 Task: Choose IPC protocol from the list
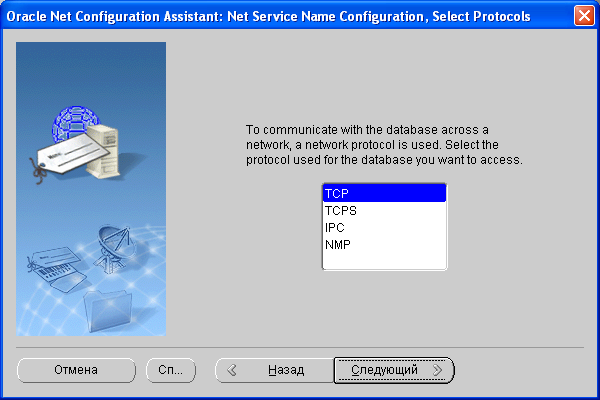point(384,227)
